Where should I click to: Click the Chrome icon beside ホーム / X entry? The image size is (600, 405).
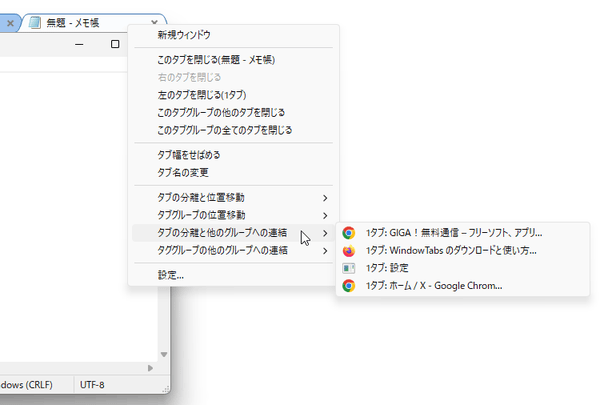click(348, 286)
